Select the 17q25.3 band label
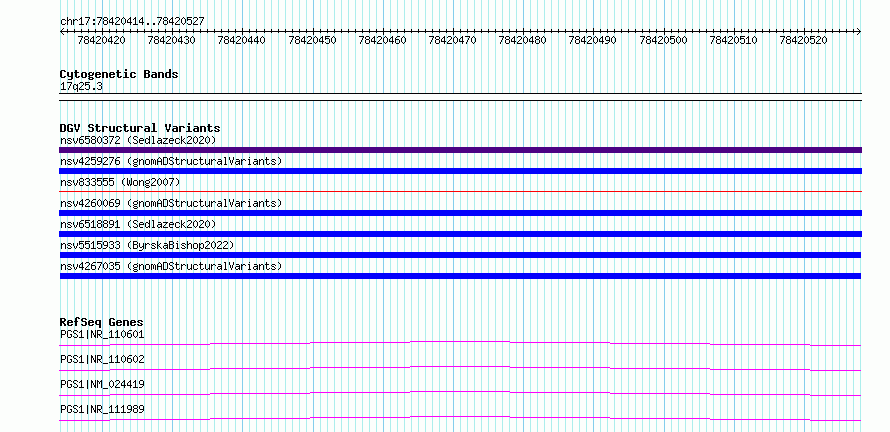Image resolution: width=890 pixels, height=432 pixels. tap(81, 87)
